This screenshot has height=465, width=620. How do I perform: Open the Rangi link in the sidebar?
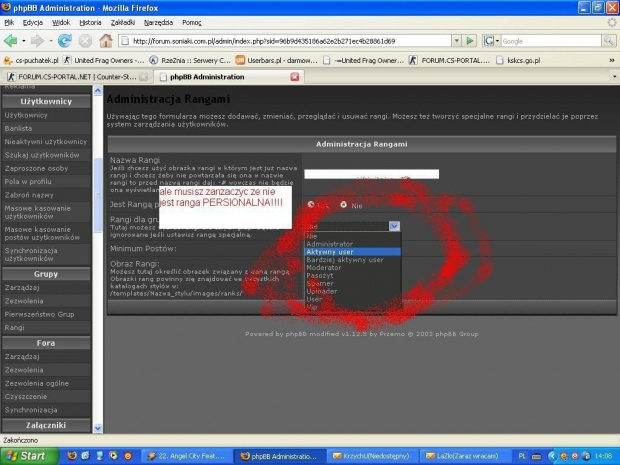[x=14, y=326]
